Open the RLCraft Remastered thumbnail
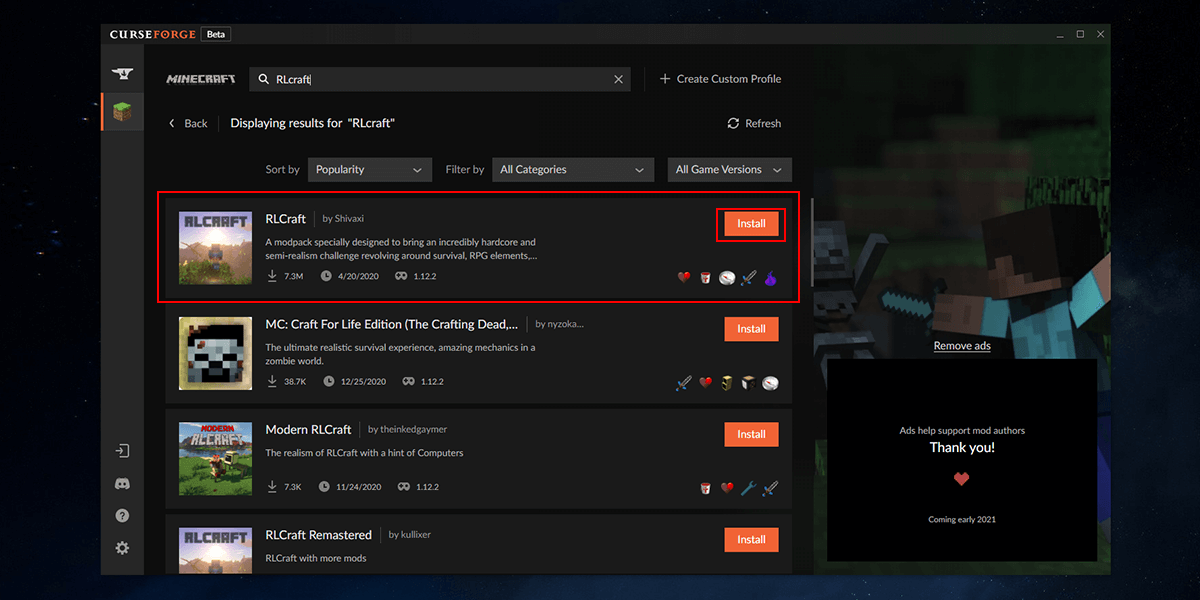 pyautogui.click(x=215, y=550)
